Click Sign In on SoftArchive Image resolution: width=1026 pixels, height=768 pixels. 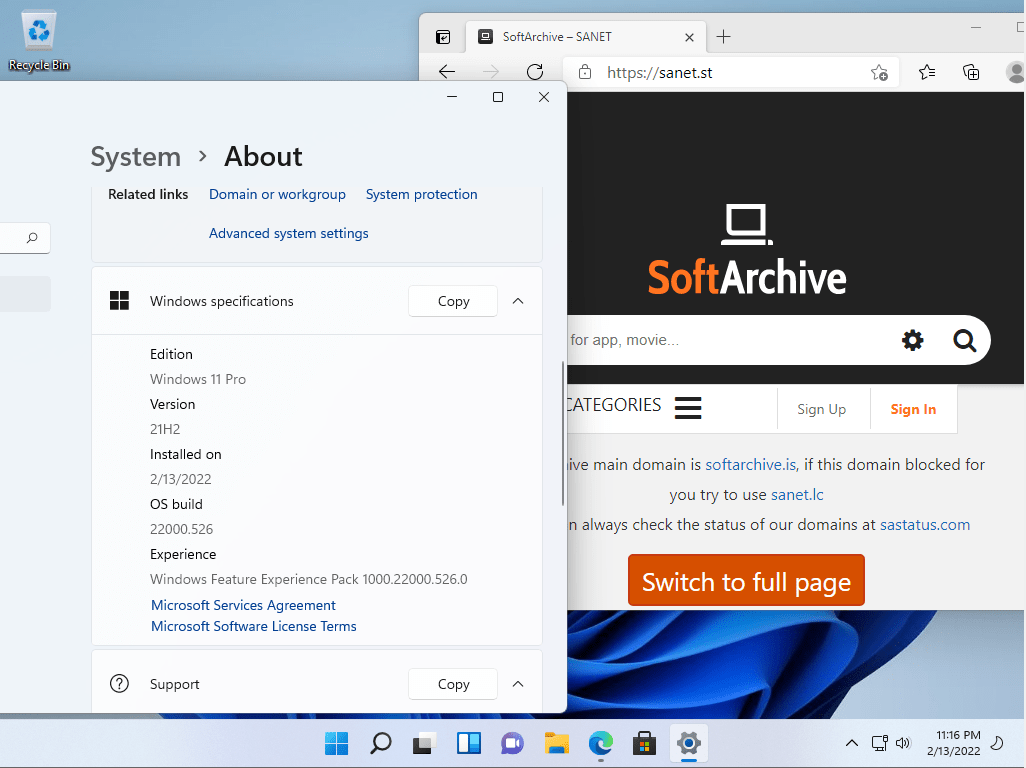(913, 409)
